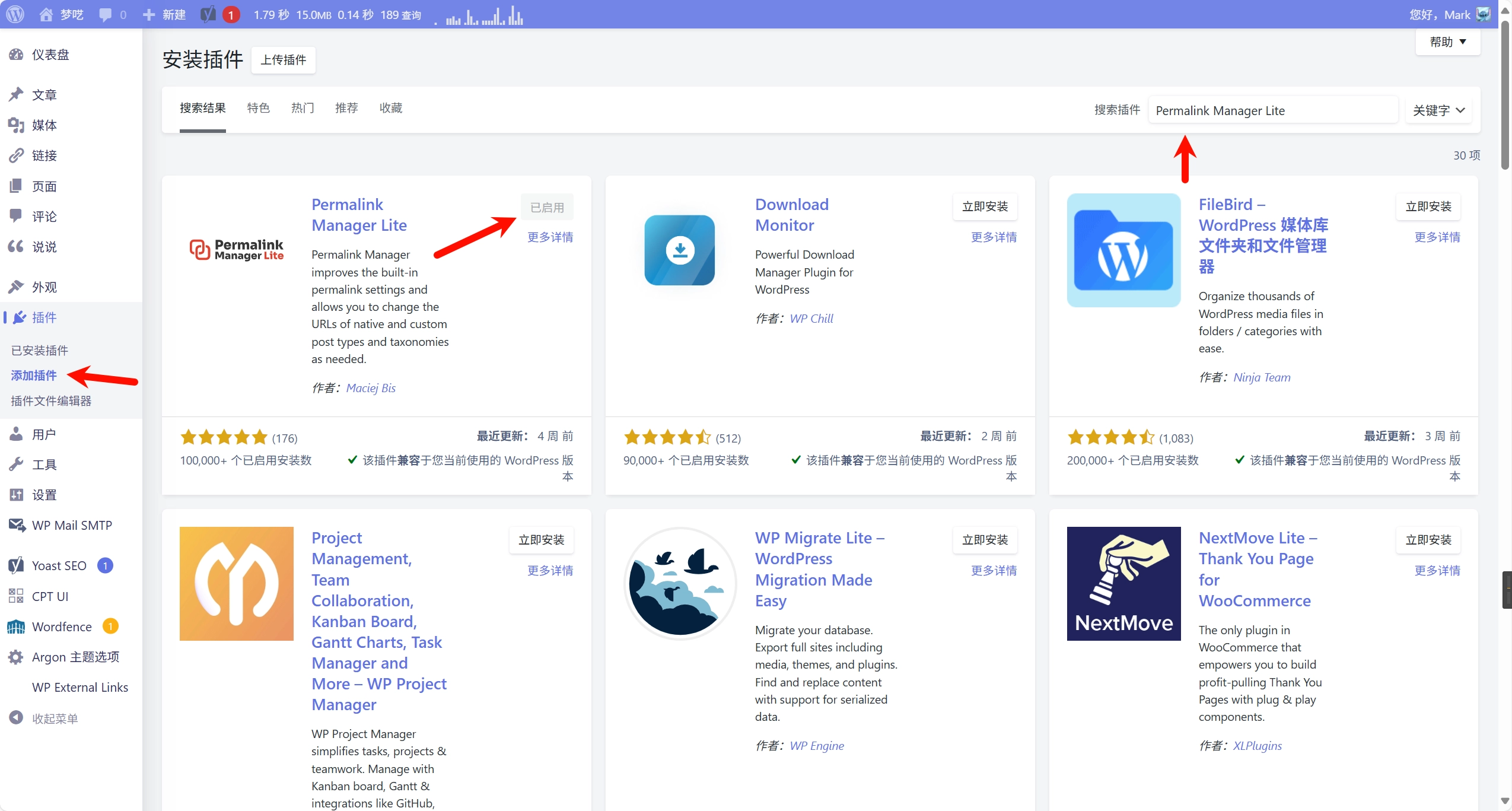Image resolution: width=1512 pixels, height=811 pixels.
Task: Switch to the 搜索结果 tab
Action: (203, 108)
